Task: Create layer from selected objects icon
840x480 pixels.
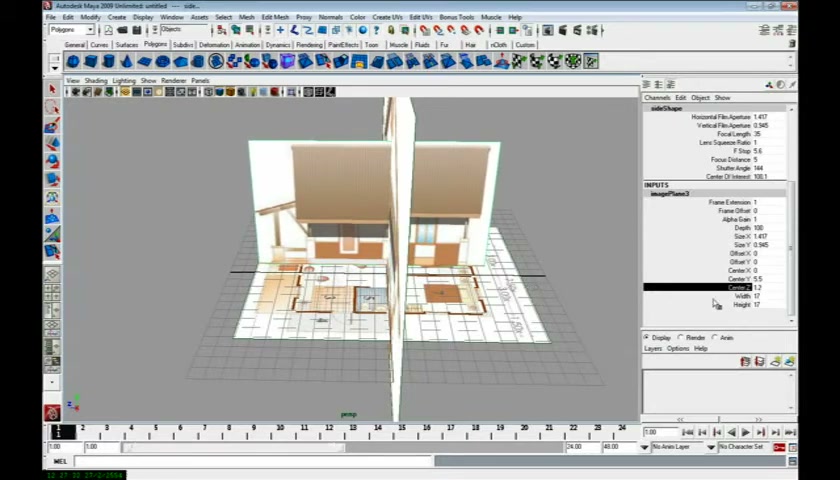Action: pos(790,362)
